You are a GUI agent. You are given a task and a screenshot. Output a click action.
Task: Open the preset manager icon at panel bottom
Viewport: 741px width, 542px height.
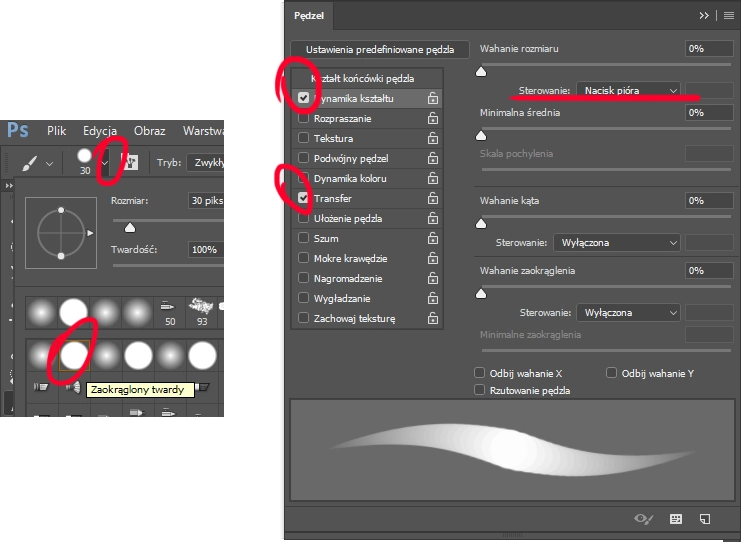point(675,519)
